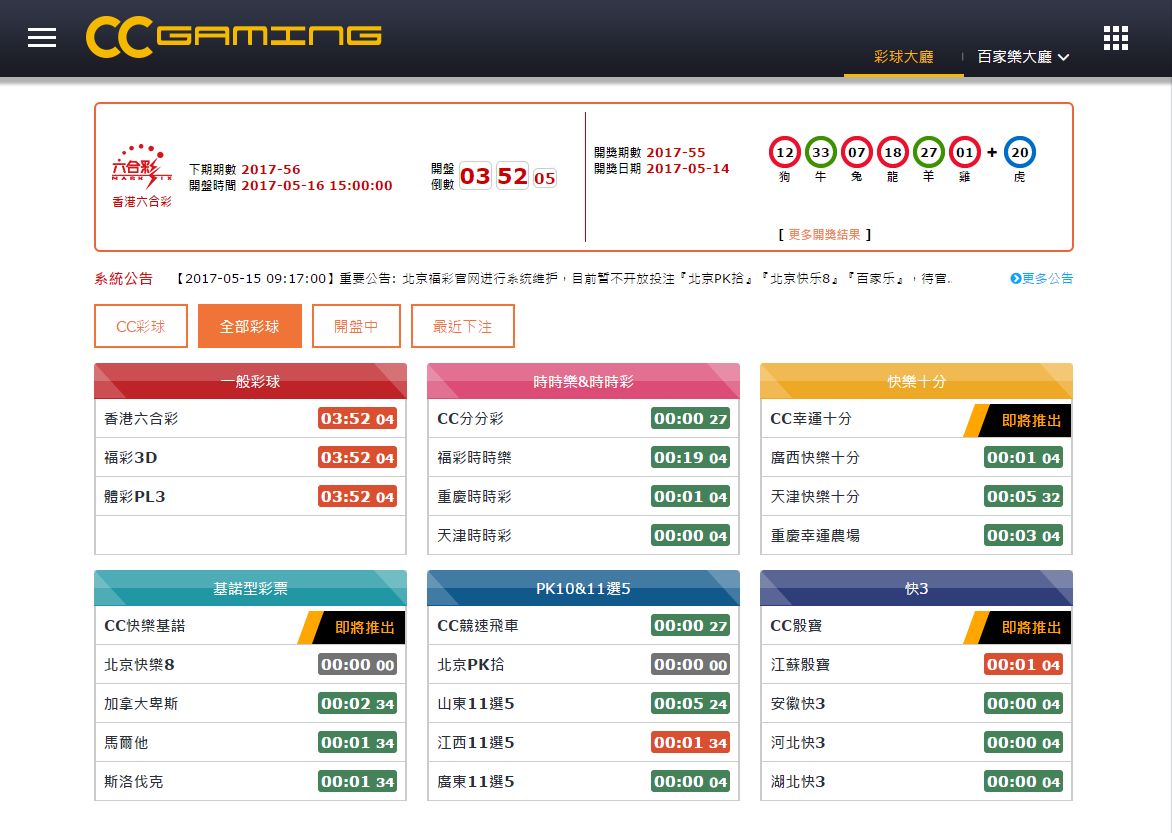Open 湖北快3 game row
Screen dimensions: 1172x833
click(916, 781)
